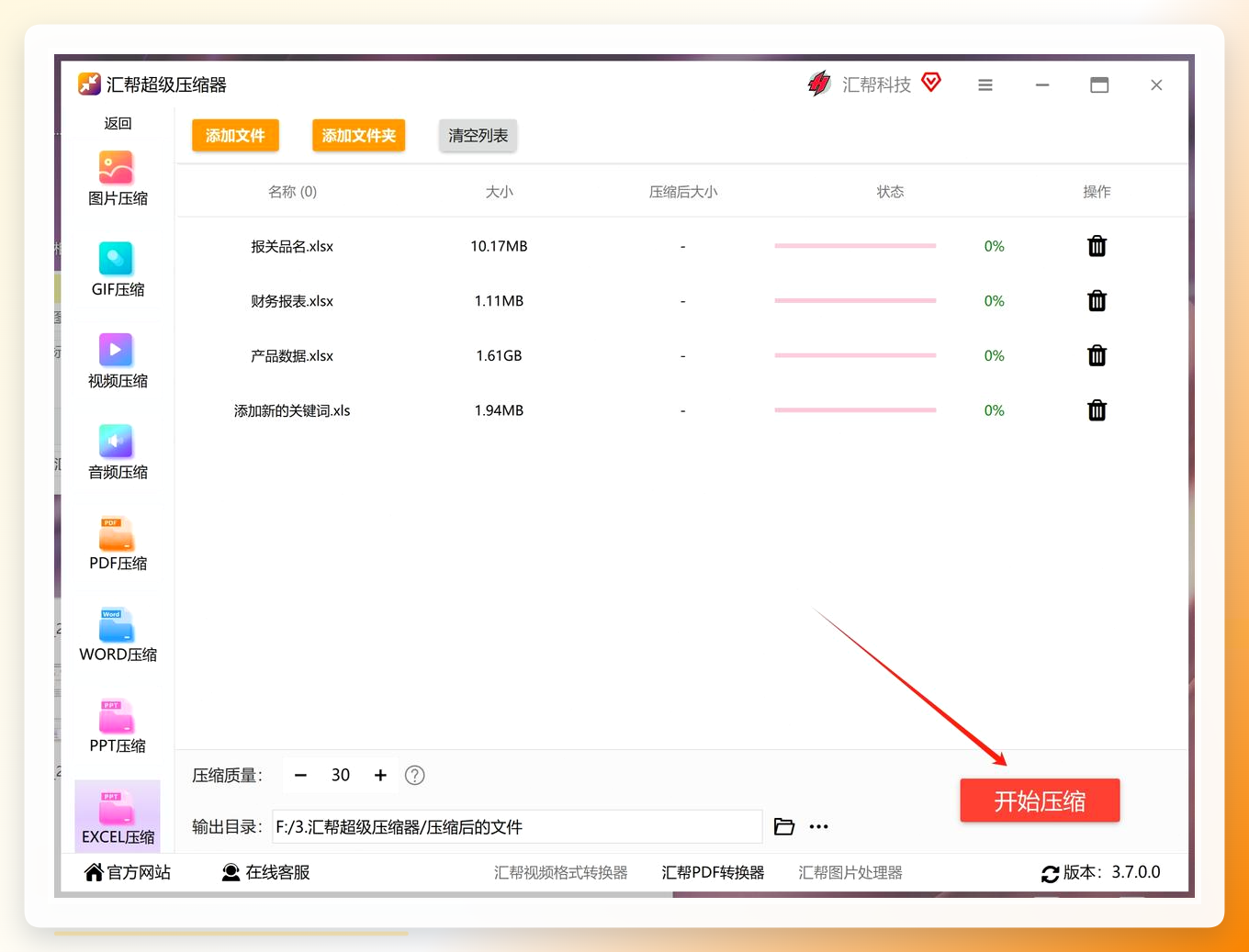Click the app logo beside 汇帮超级压缩器
1249x952 pixels.
[89, 84]
